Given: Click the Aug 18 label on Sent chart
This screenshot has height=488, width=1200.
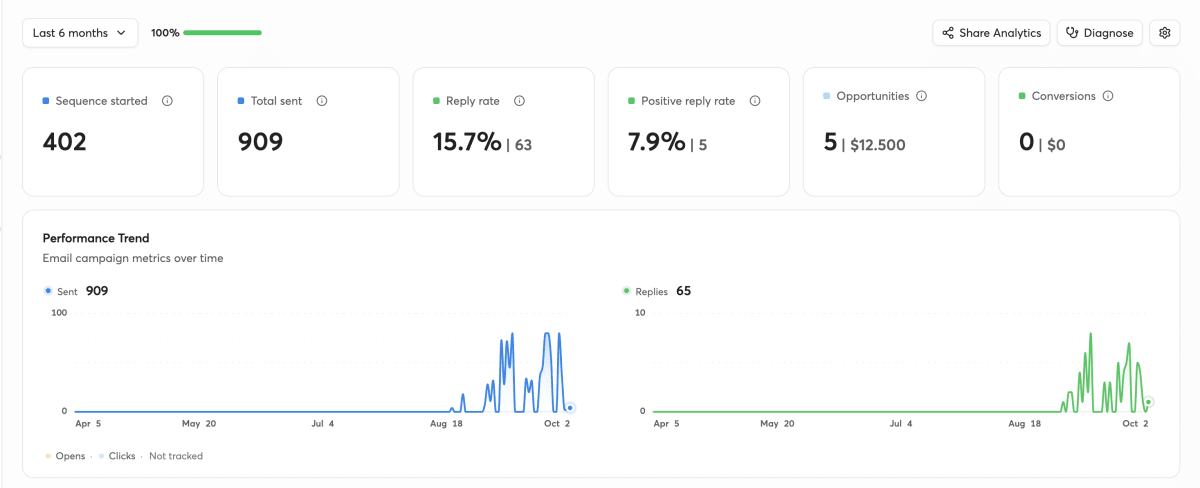Looking at the screenshot, I should click(x=446, y=424).
